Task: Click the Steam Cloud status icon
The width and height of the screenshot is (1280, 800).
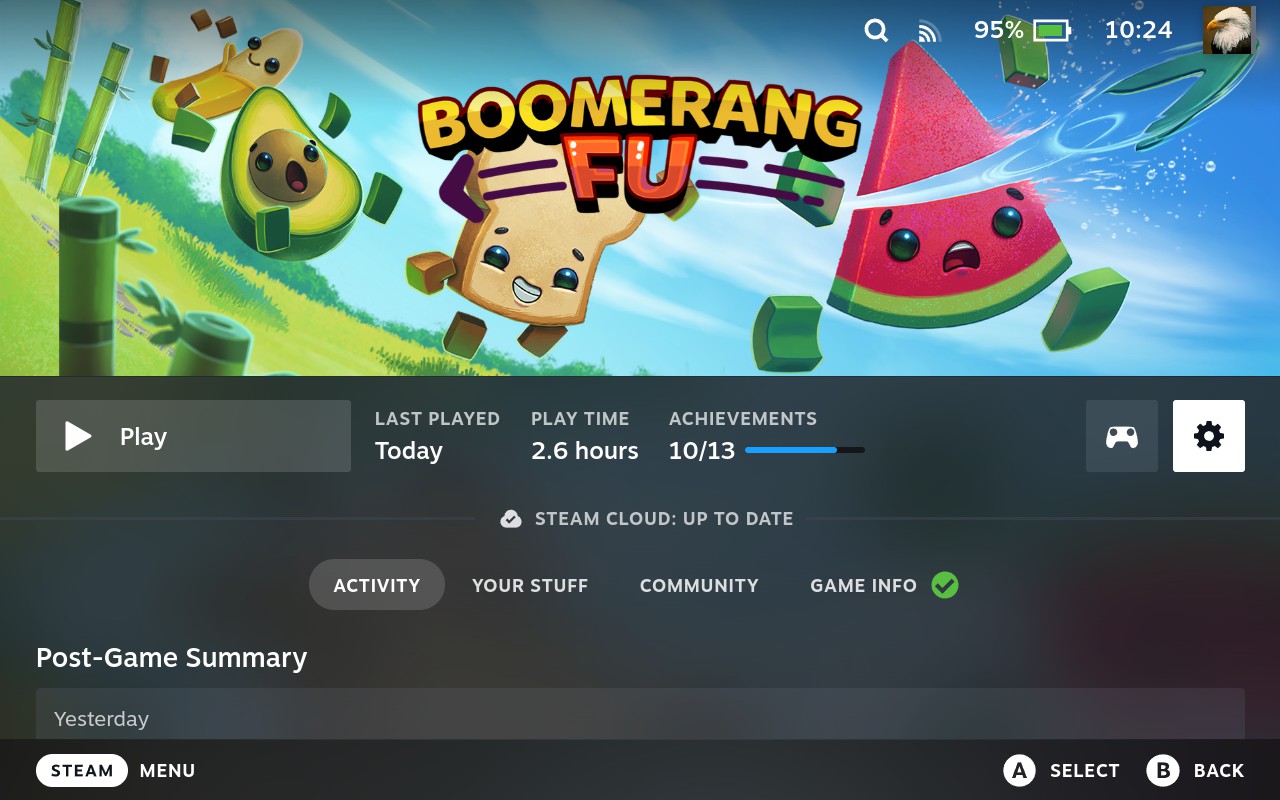Action: tap(511, 519)
